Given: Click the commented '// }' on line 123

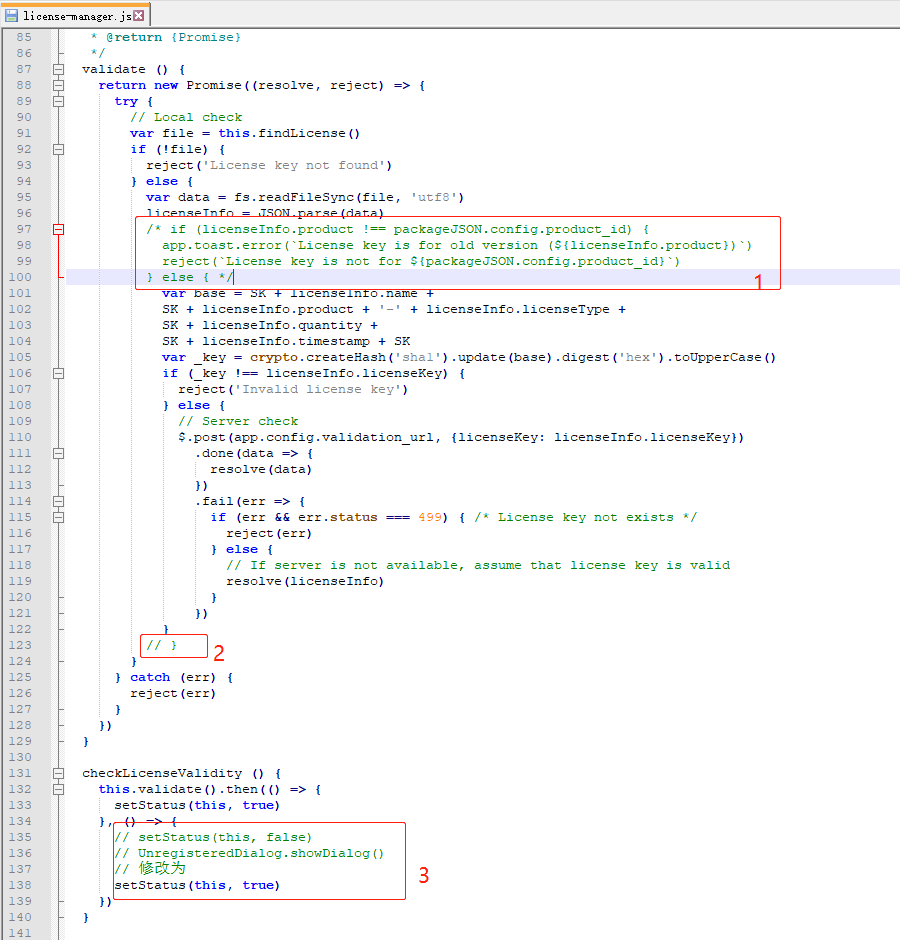Looking at the screenshot, I should (x=161, y=646).
